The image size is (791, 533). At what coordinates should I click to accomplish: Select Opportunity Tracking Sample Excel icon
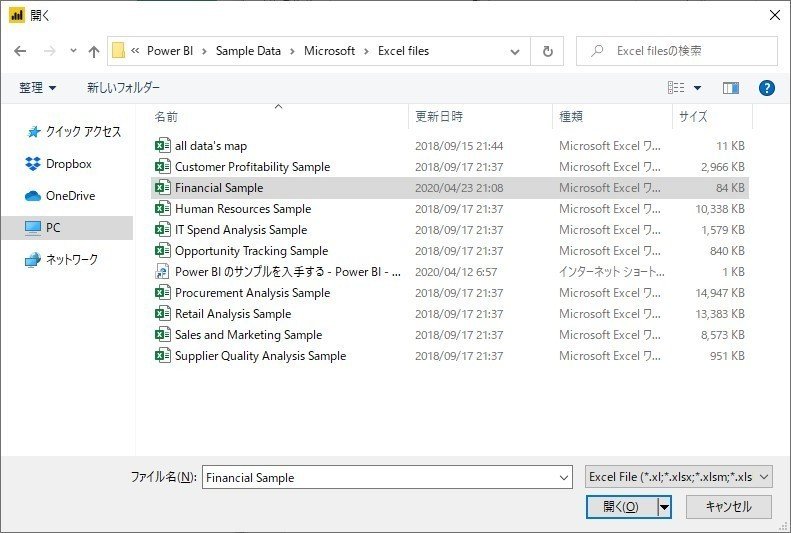click(162, 251)
